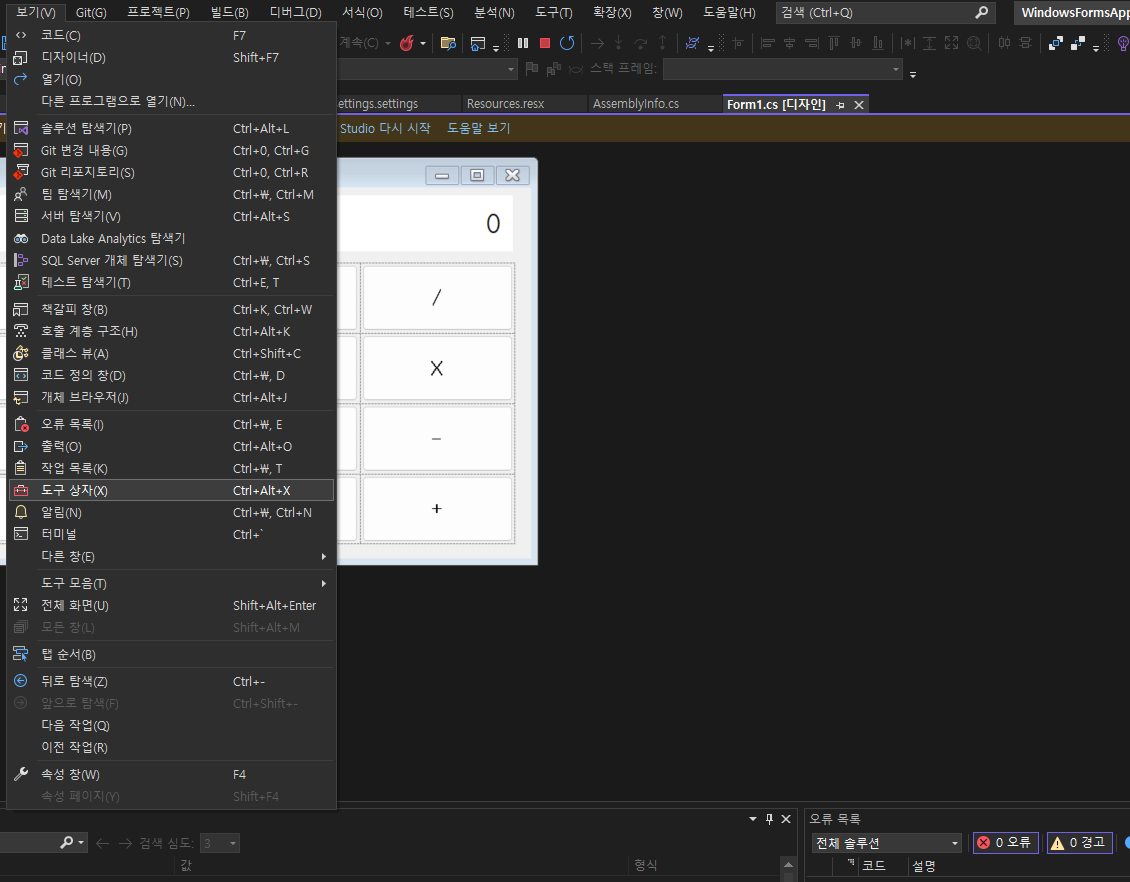1130x882 pixels.
Task: Click the 설명 column header
Action: (923, 866)
